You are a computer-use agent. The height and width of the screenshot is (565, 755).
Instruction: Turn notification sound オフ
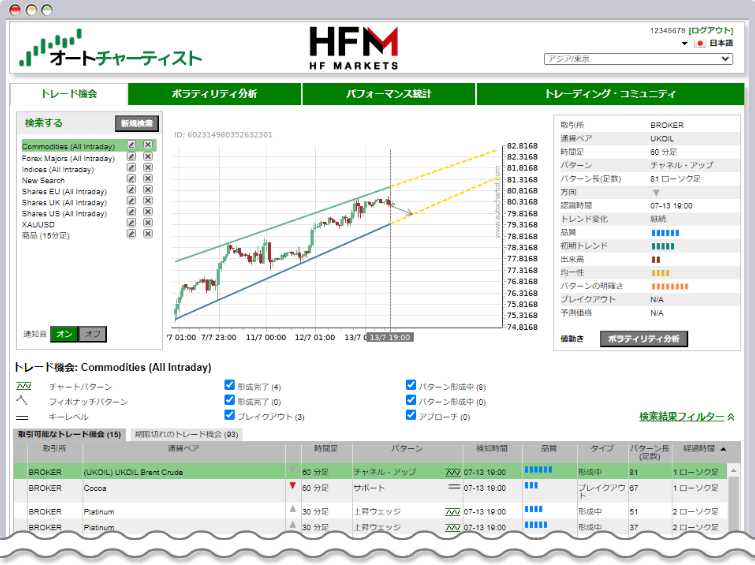tap(92, 334)
